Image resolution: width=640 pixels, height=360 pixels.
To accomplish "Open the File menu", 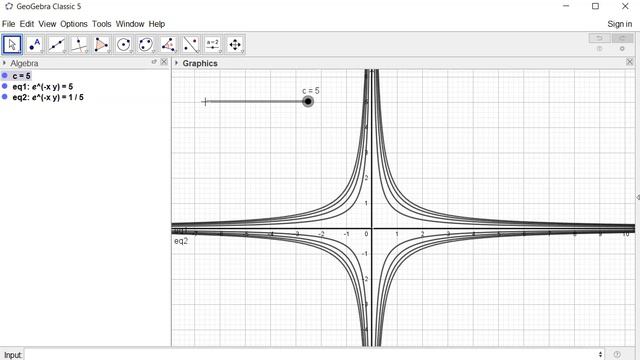I will [x=8, y=24].
